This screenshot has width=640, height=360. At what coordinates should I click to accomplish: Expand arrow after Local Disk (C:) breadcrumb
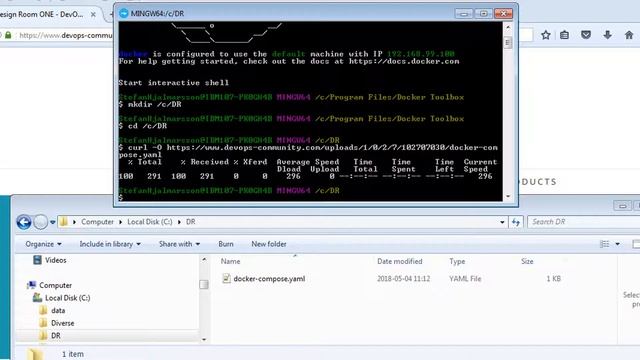click(179, 222)
